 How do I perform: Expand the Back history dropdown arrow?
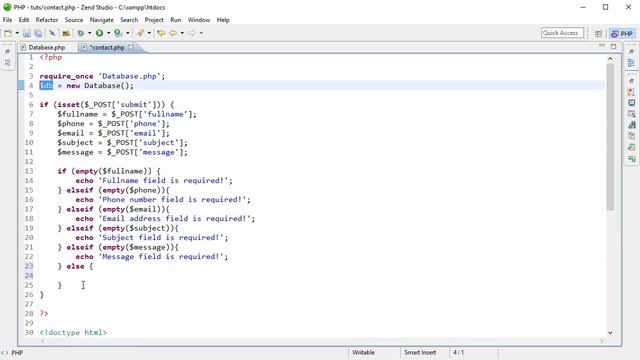coord(182,33)
